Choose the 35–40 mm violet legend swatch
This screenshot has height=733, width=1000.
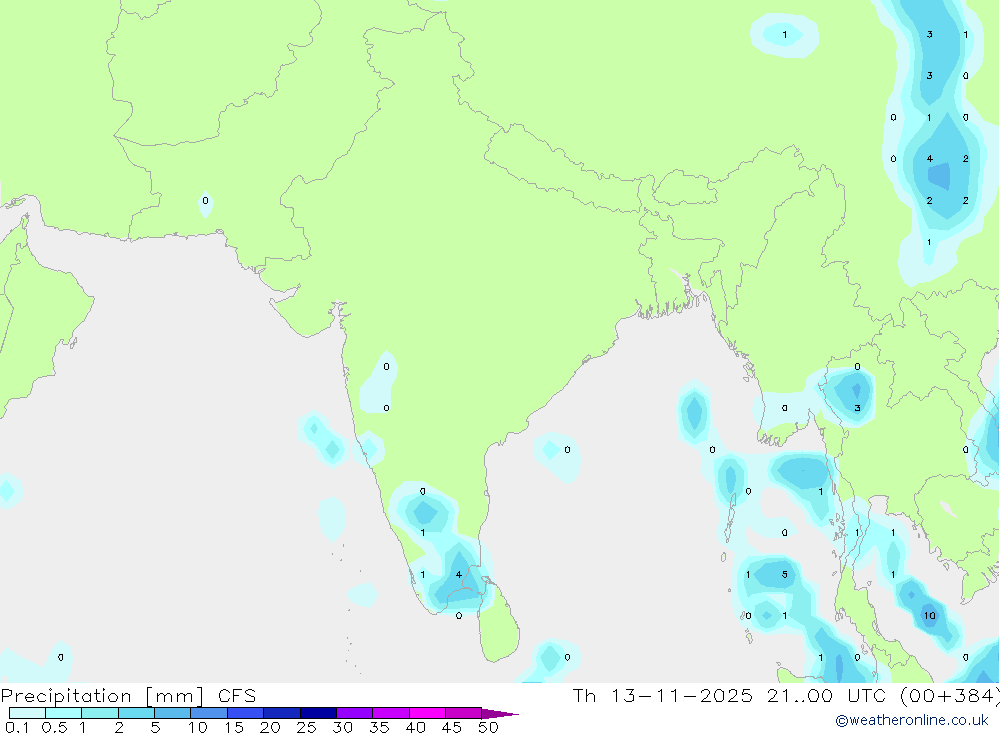[x=390, y=713]
